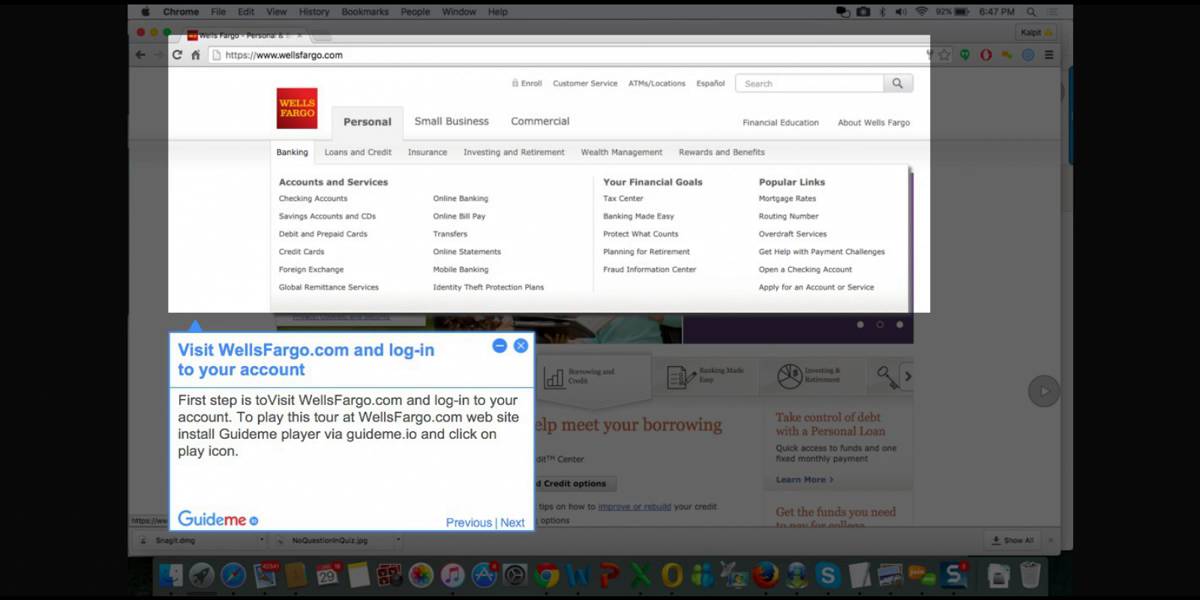
Task: Open the Chrome menu in the menu bar
Action: click(181, 11)
